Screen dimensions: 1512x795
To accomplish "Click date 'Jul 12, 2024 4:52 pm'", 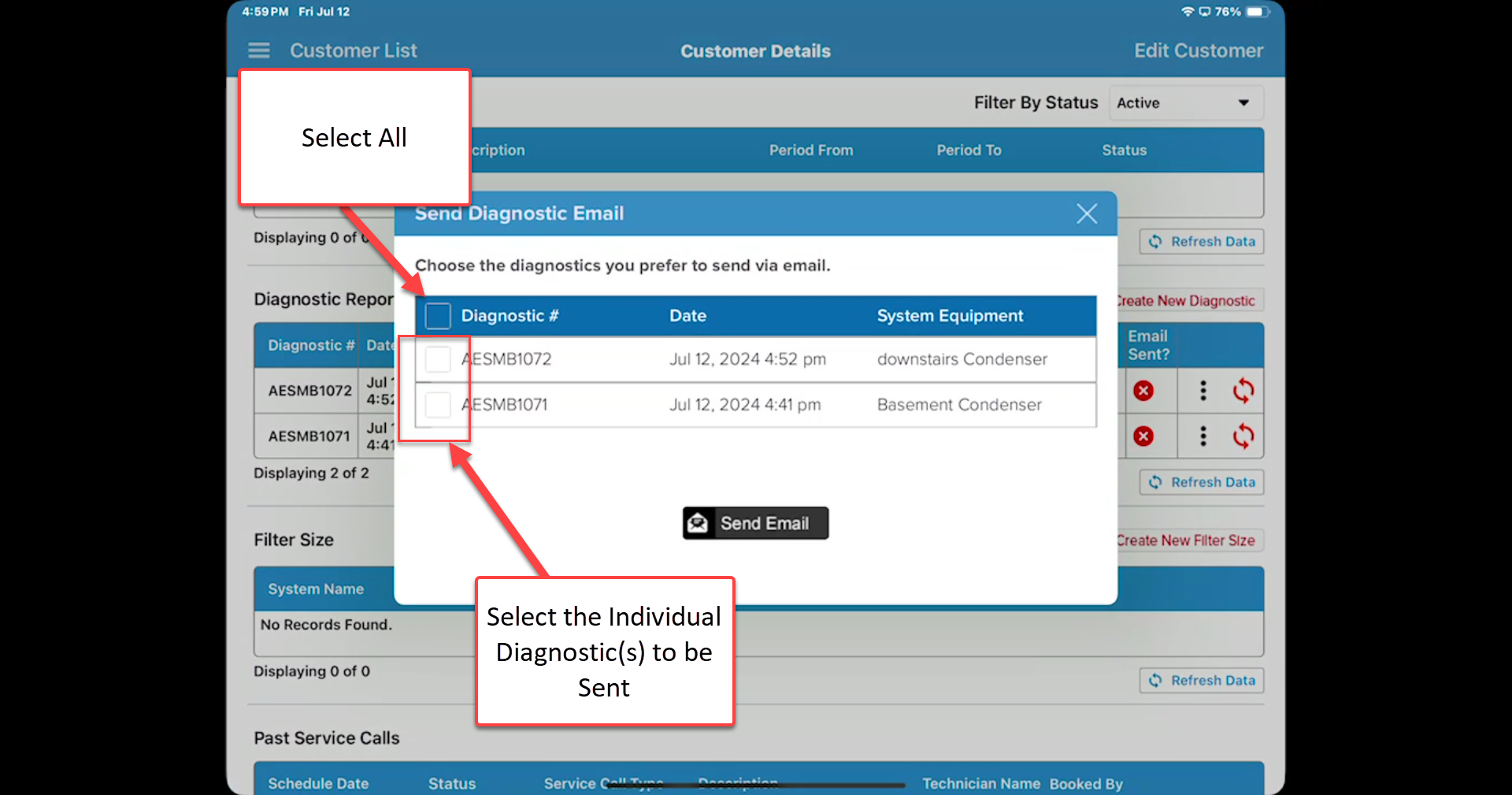I will point(747,359).
